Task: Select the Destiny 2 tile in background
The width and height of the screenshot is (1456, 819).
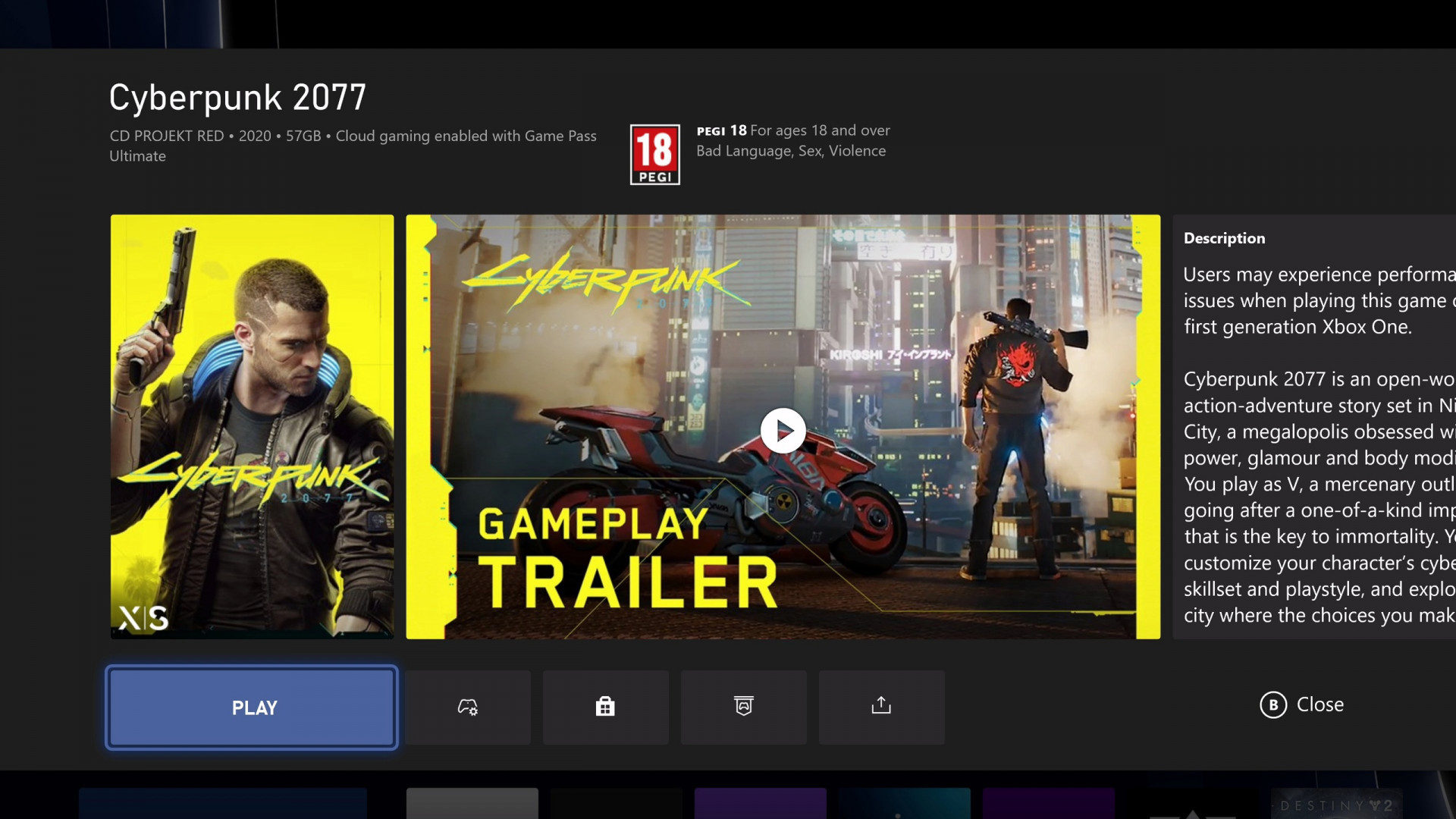Action: tap(1336, 804)
